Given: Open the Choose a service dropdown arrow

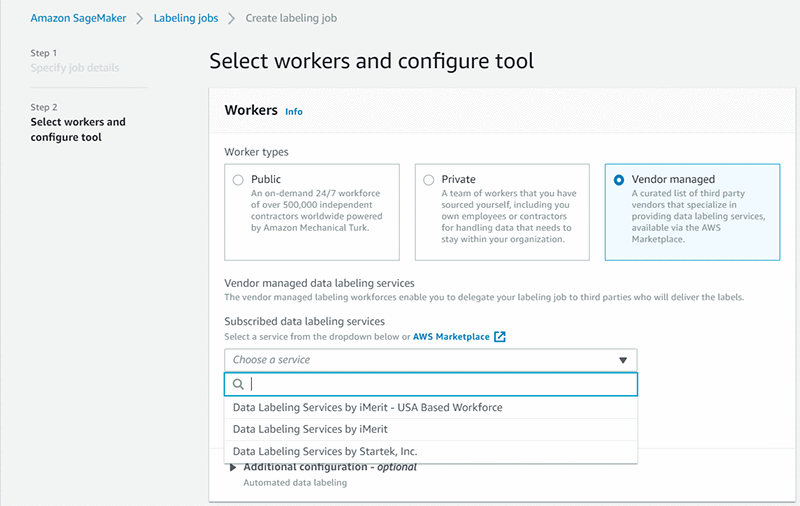Looking at the screenshot, I should pyautogui.click(x=623, y=360).
